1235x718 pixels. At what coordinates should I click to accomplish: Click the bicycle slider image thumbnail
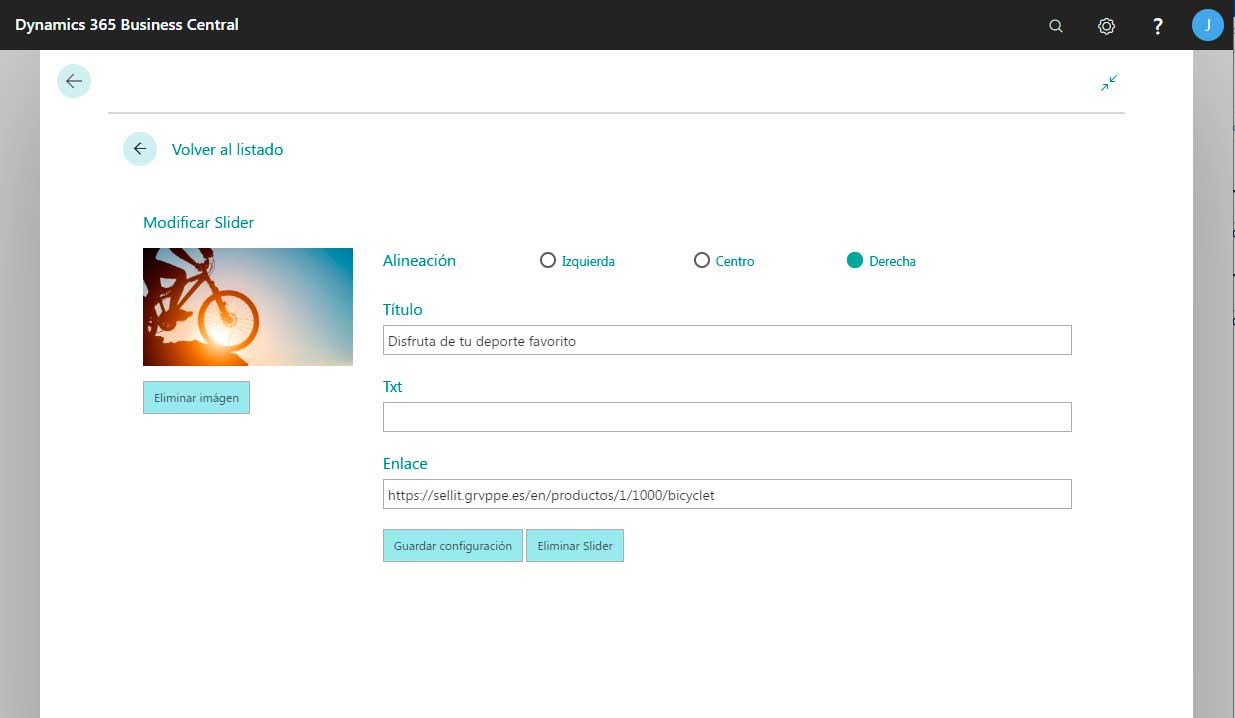(x=248, y=307)
